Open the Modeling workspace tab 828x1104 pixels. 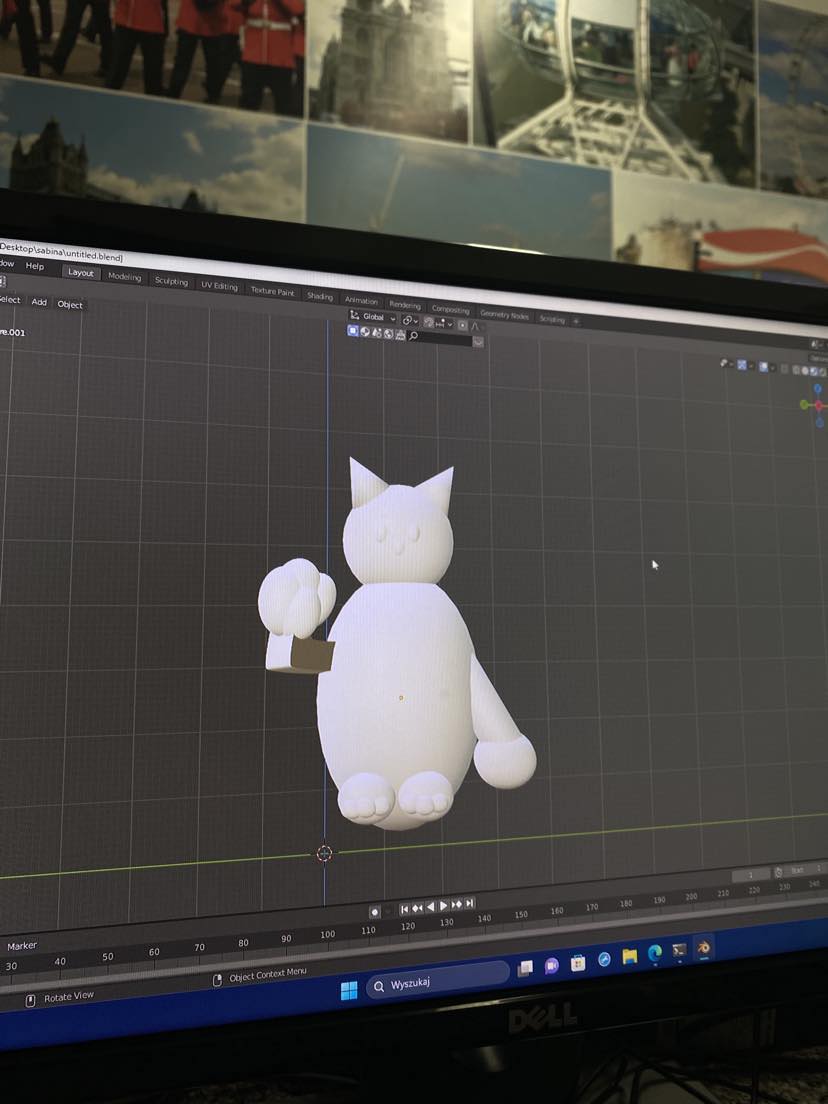coord(125,277)
